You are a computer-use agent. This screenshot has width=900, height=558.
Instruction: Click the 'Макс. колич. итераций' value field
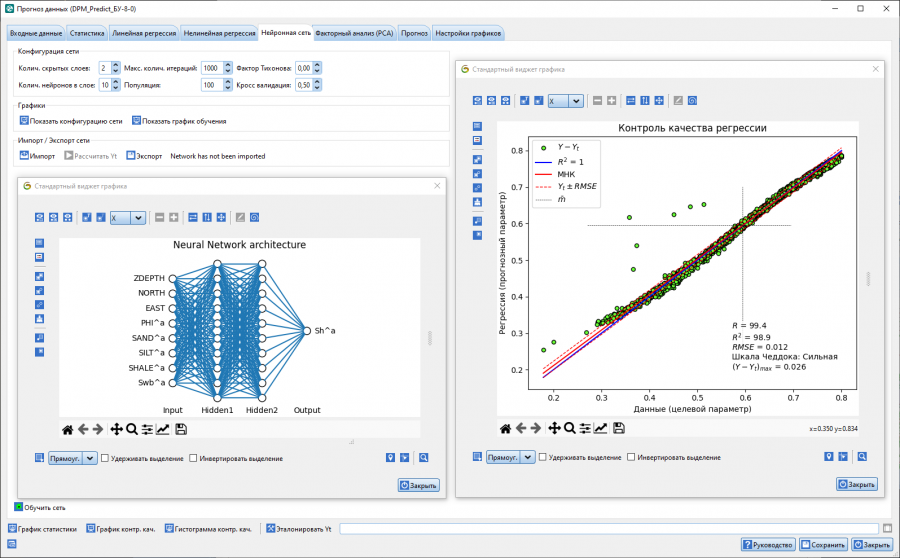click(211, 68)
